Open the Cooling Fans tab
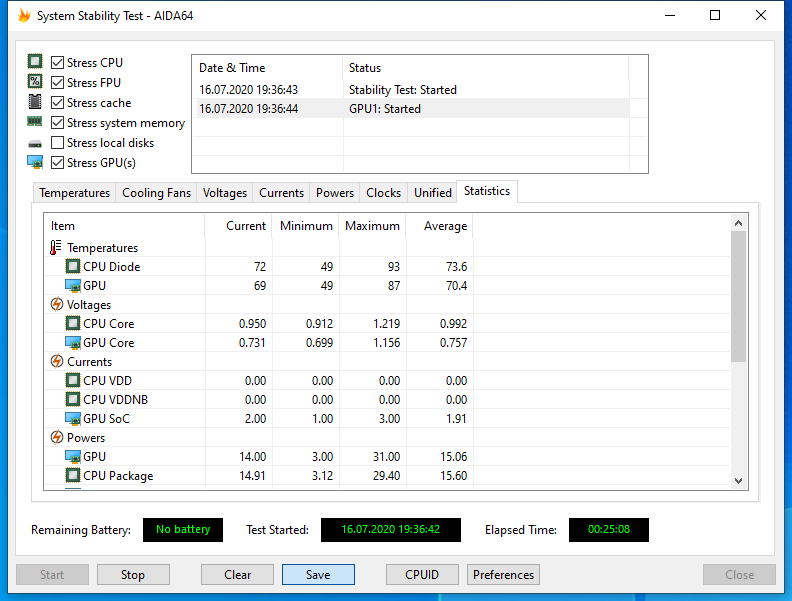This screenshot has width=792, height=601. (x=157, y=193)
